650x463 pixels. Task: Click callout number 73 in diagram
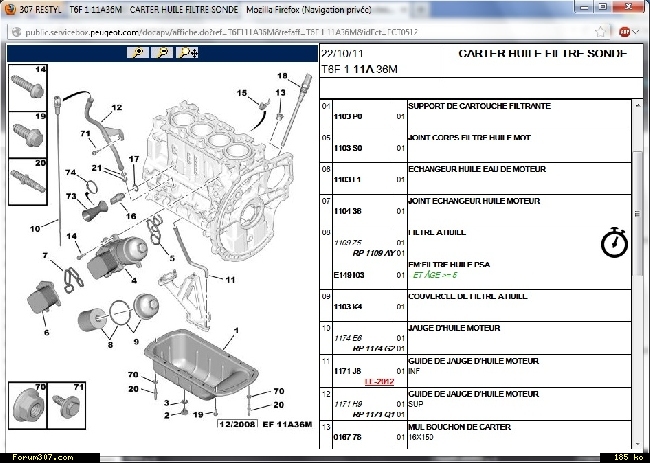pos(71,196)
